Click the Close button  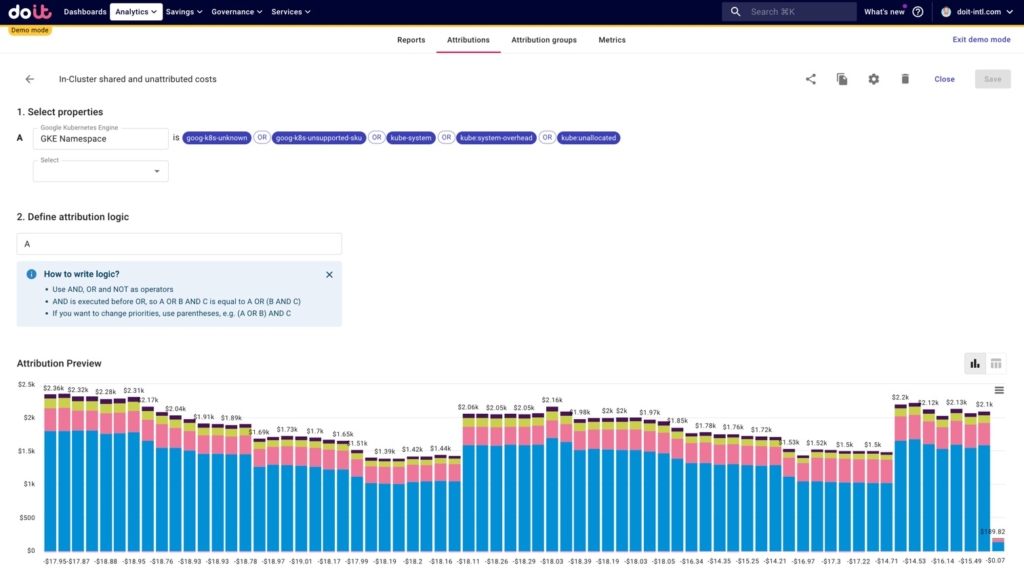tap(944, 79)
